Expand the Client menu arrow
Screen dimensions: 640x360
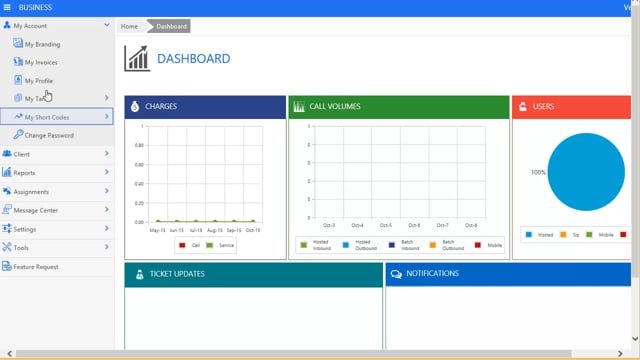107,153
